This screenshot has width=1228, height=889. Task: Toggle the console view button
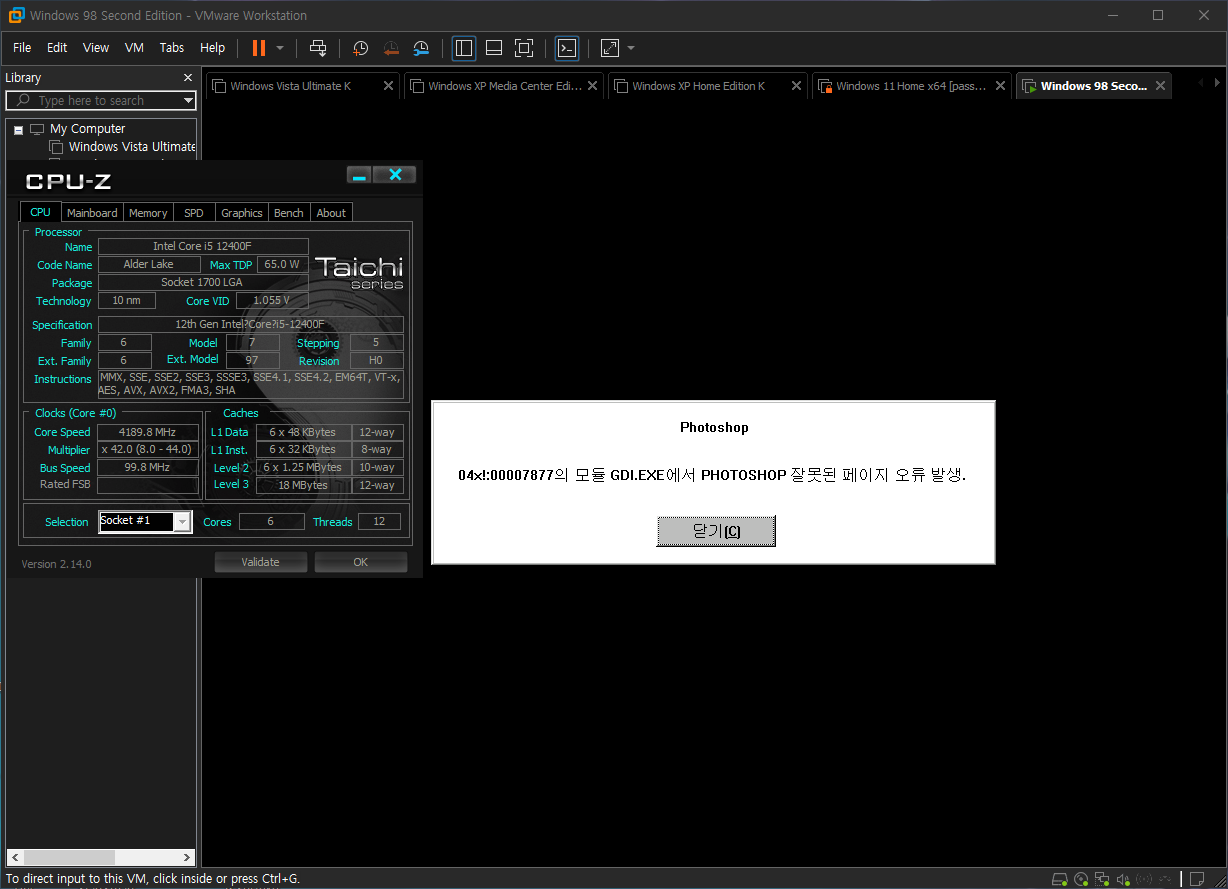[x=566, y=48]
